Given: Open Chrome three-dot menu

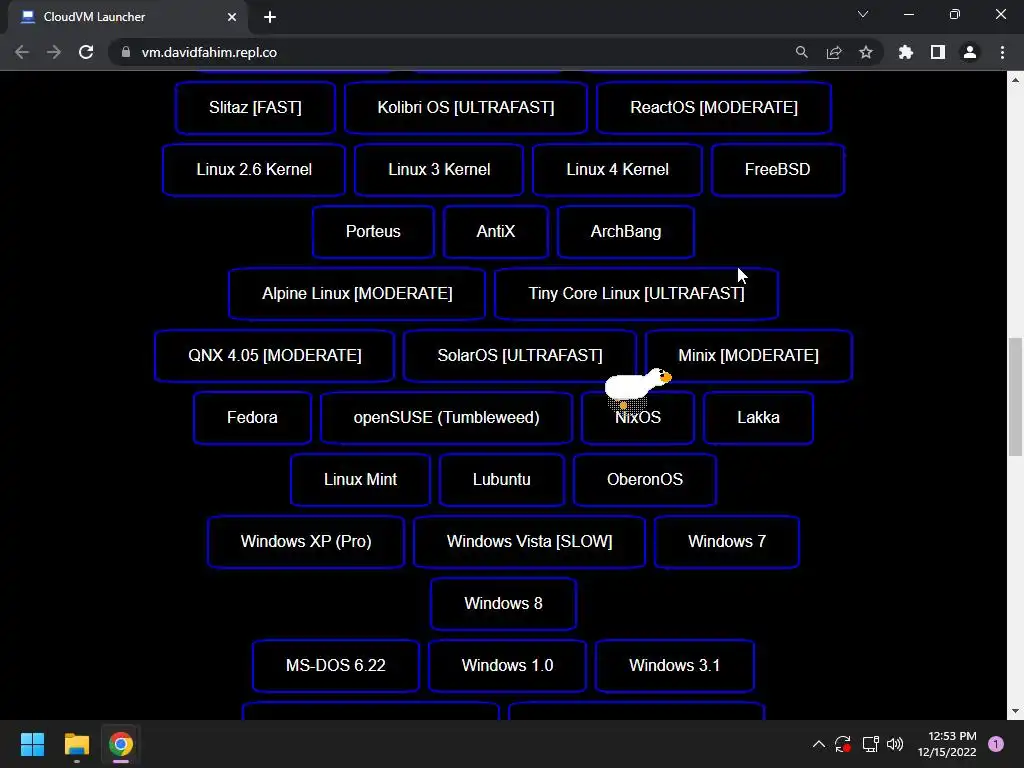Looking at the screenshot, I should point(1002,52).
